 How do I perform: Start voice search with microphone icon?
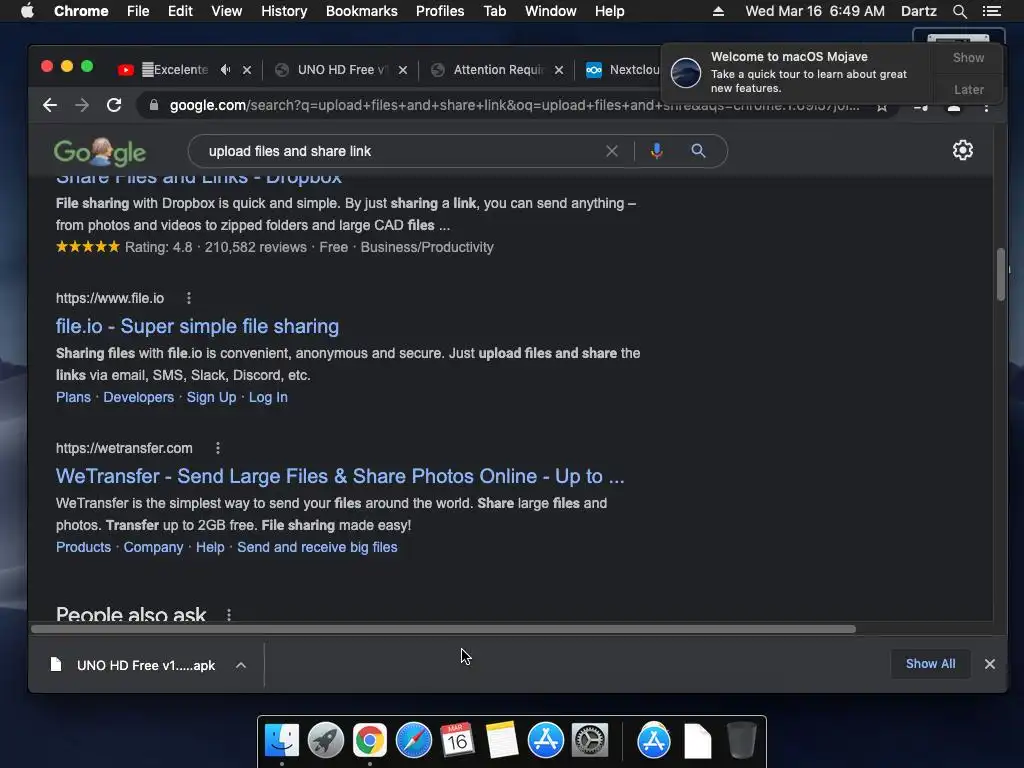pyautogui.click(x=656, y=152)
